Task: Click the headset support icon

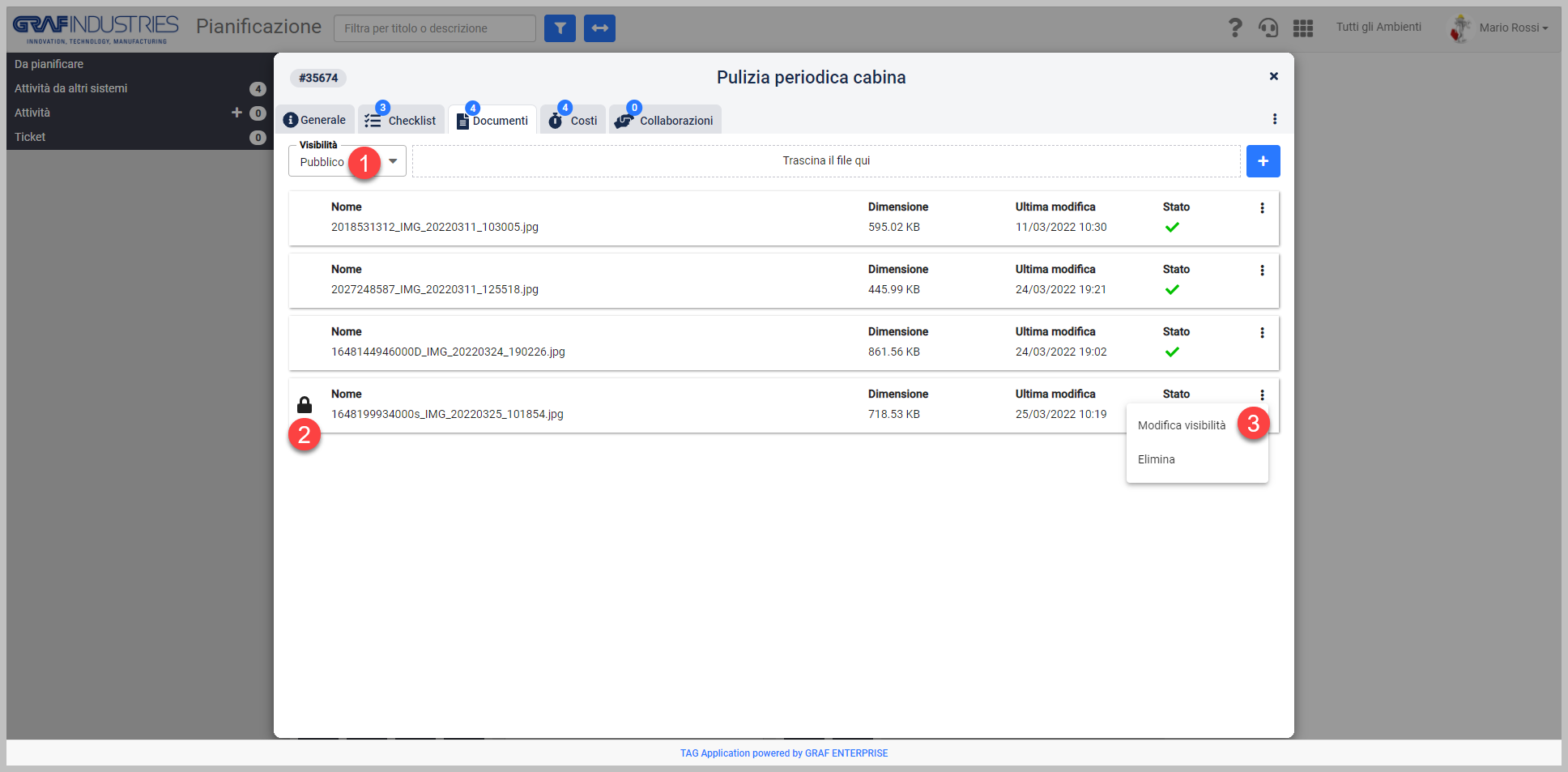Action: tap(1268, 28)
